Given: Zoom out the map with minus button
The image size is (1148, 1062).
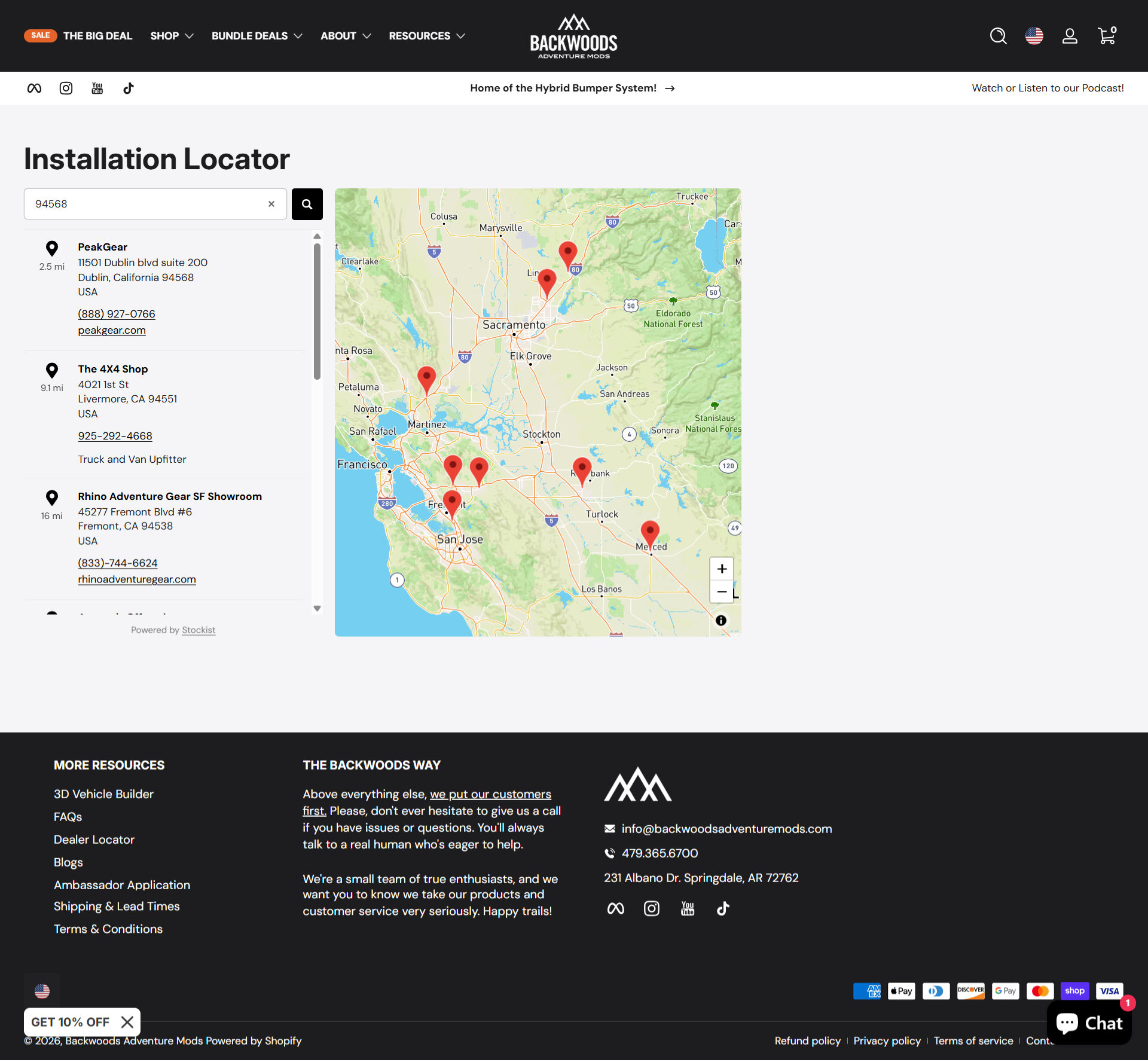Looking at the screenshot, I should pos(722,591).
